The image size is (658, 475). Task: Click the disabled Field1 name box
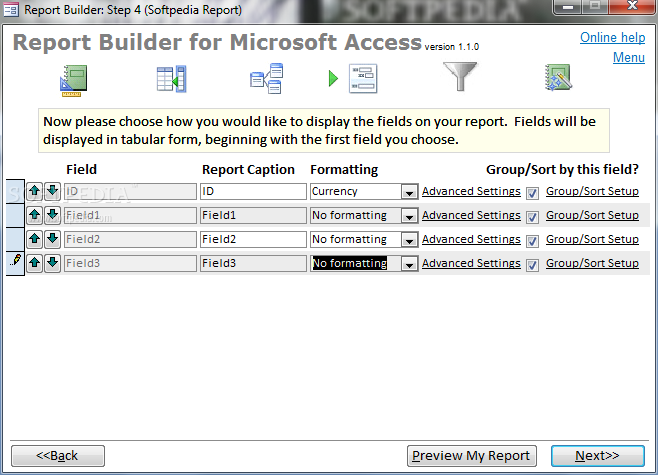[130, 215]
